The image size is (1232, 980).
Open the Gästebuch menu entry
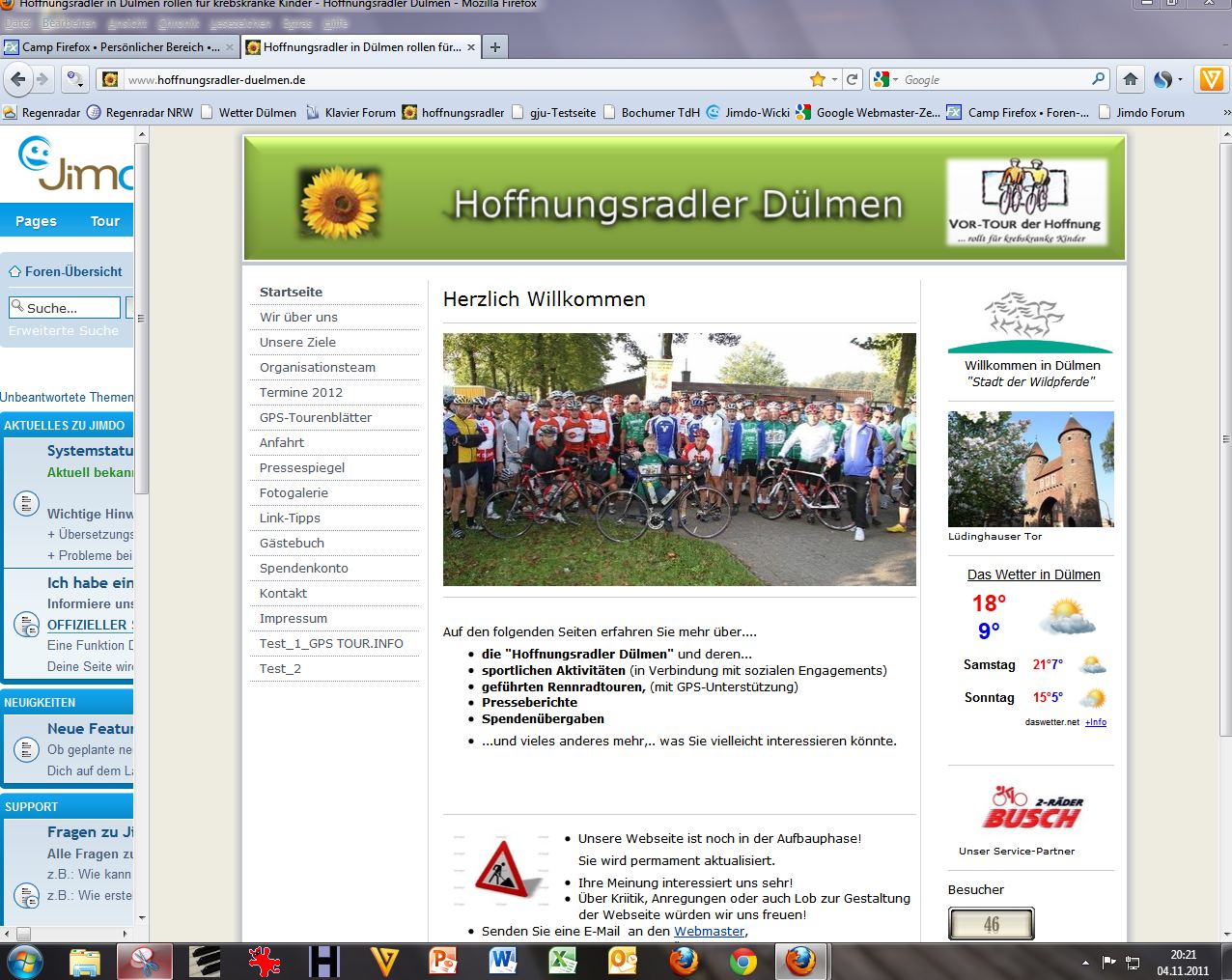click(292, 543)
